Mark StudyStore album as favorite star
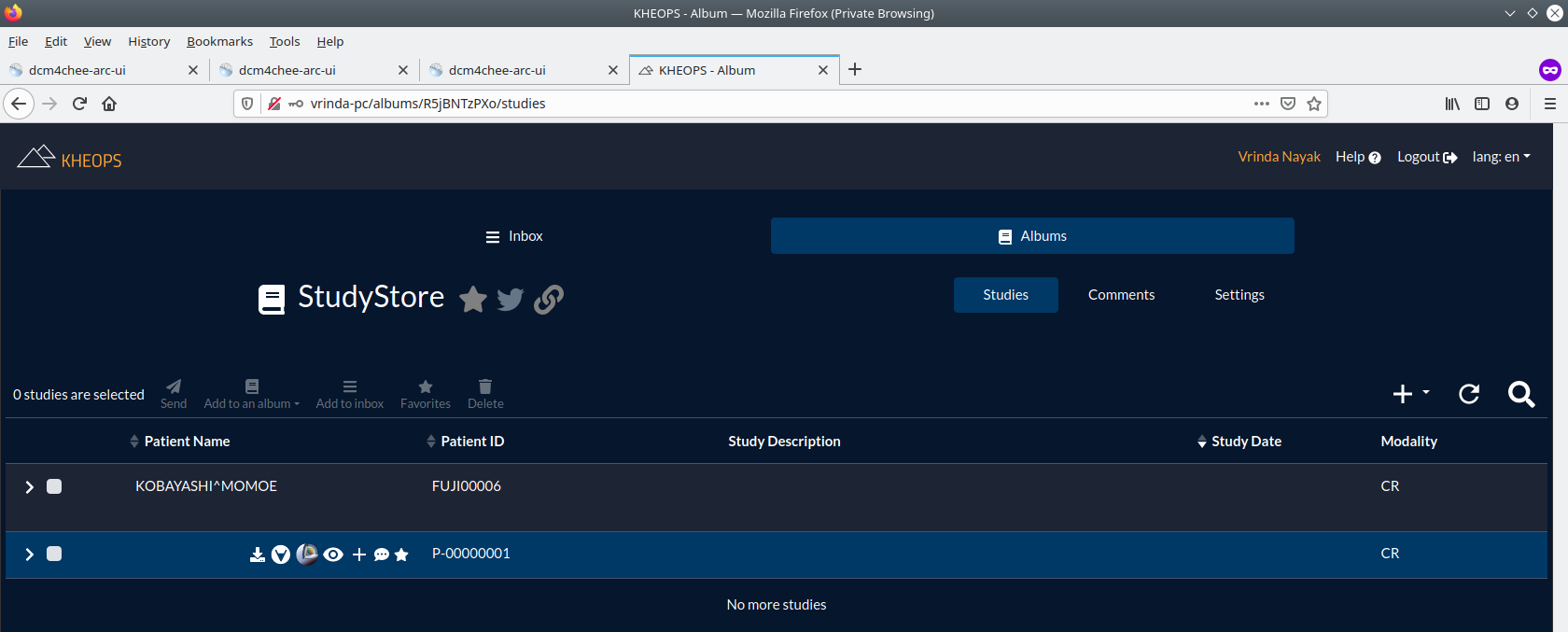The image size is (1568, 632). (x=473, y=300)
